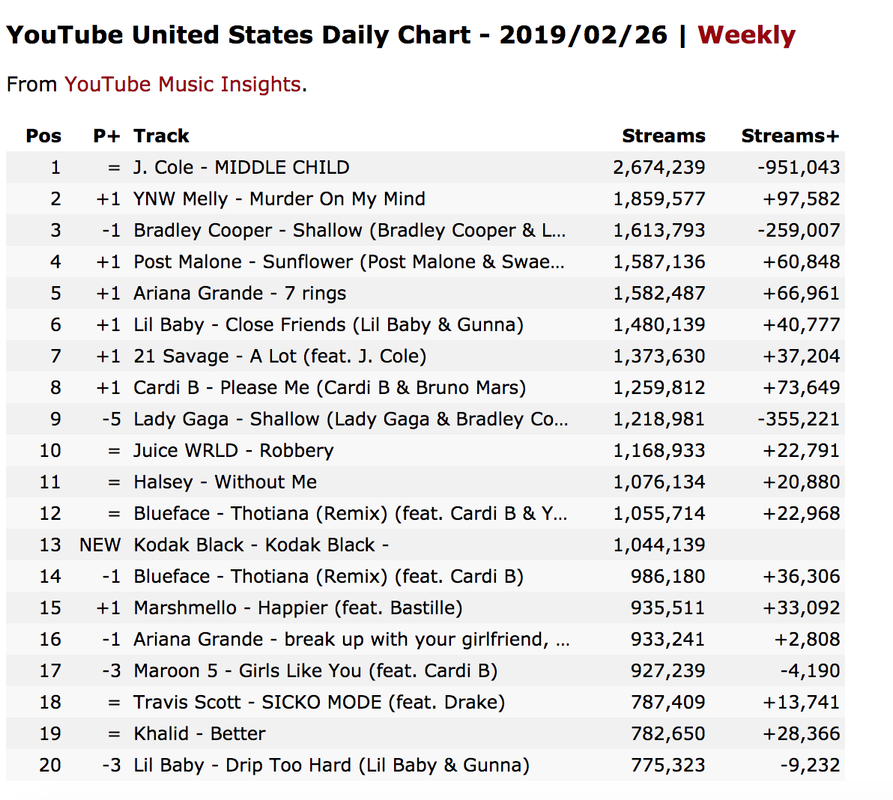Select the NEW Kodak Black entry
893x800 pixels.
click(425, 545)
